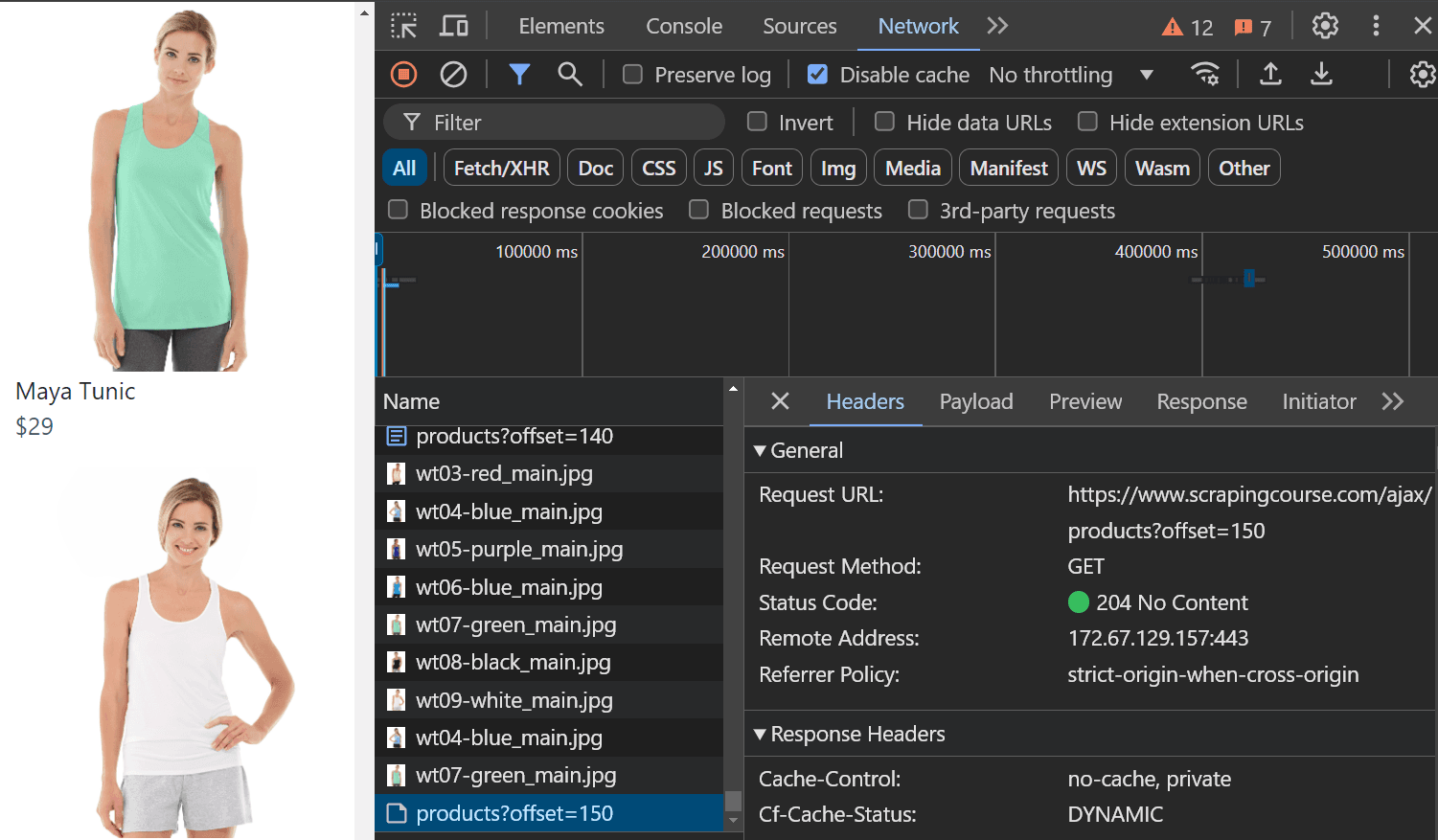Filter requests by All types
Screen dimensions: 1438x840
pos(404,168)
